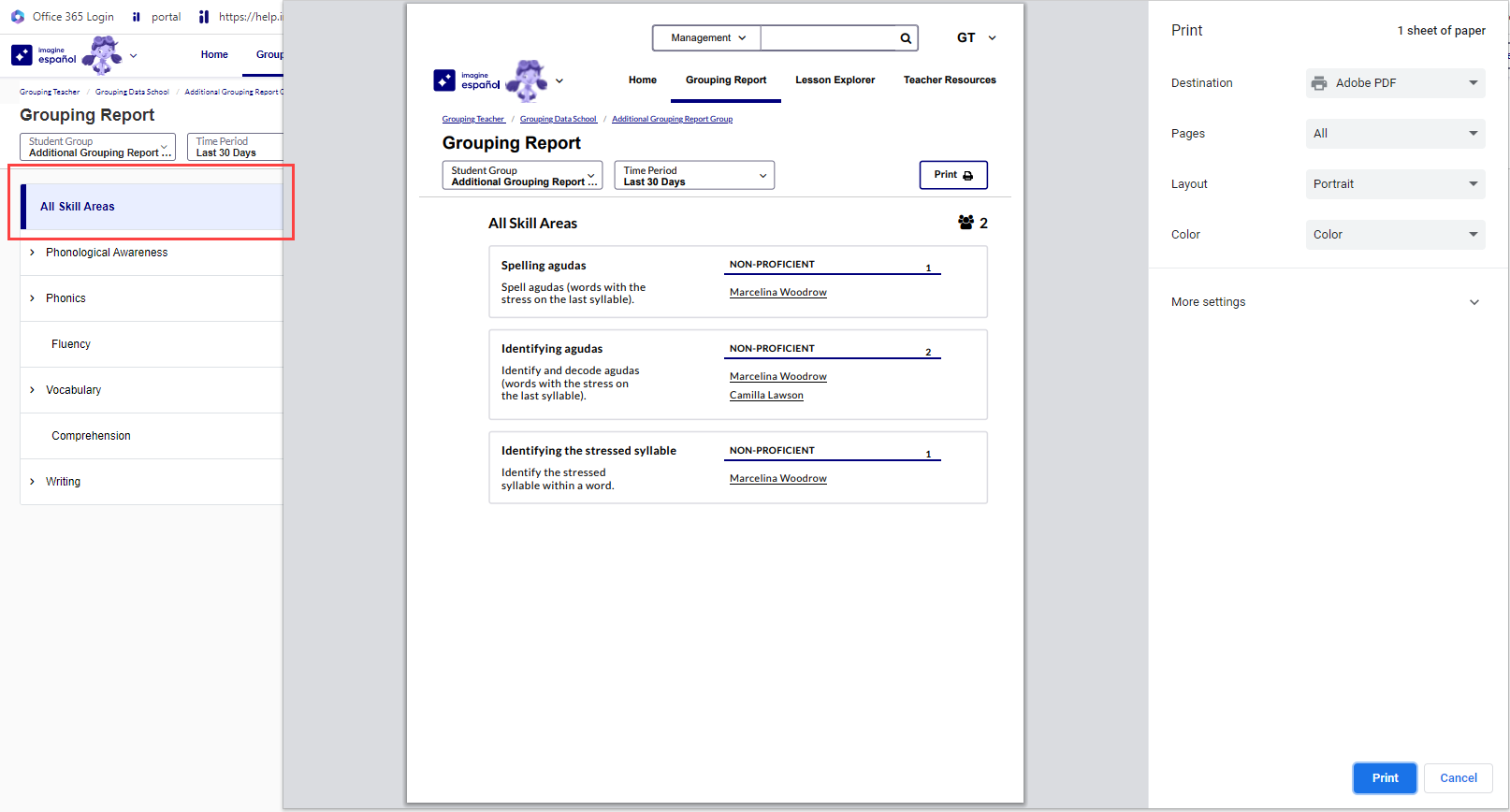The height and width of the screenshot is (812, 1510).
Task: Open the https://help bookmark icon
Action: point(204,17)
